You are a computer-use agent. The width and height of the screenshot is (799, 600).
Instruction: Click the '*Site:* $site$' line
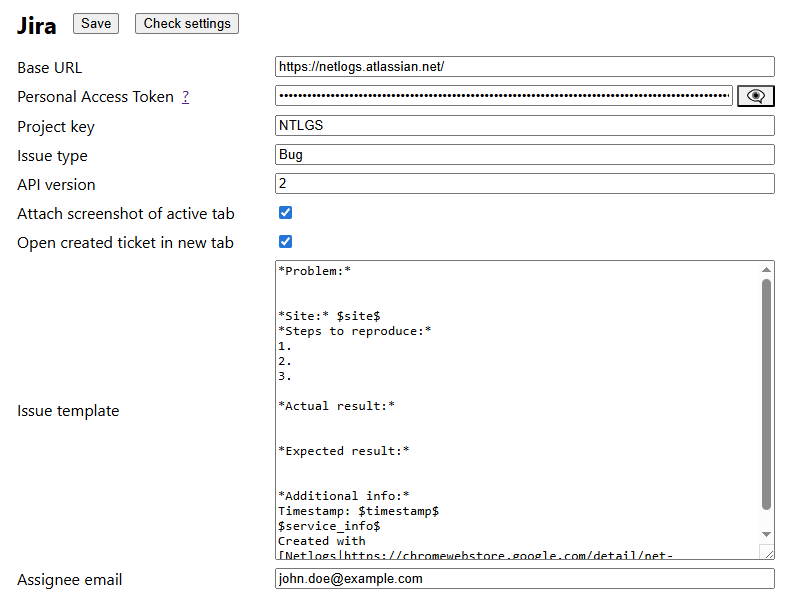point(329,316)
